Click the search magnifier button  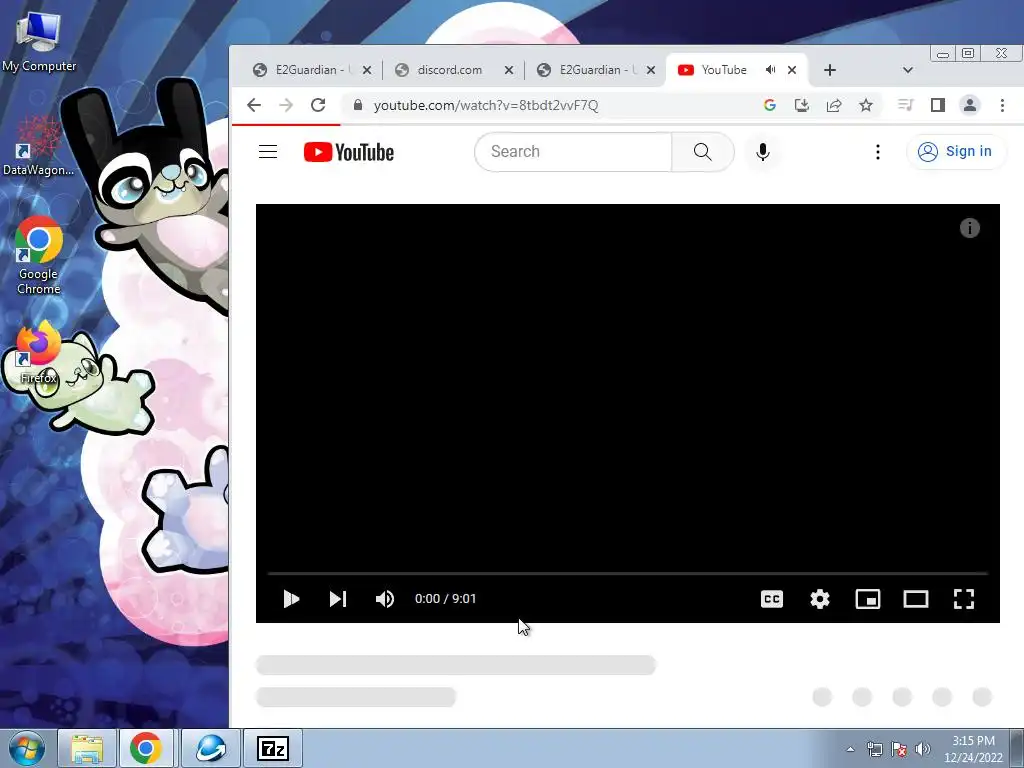tap(703, 152)
